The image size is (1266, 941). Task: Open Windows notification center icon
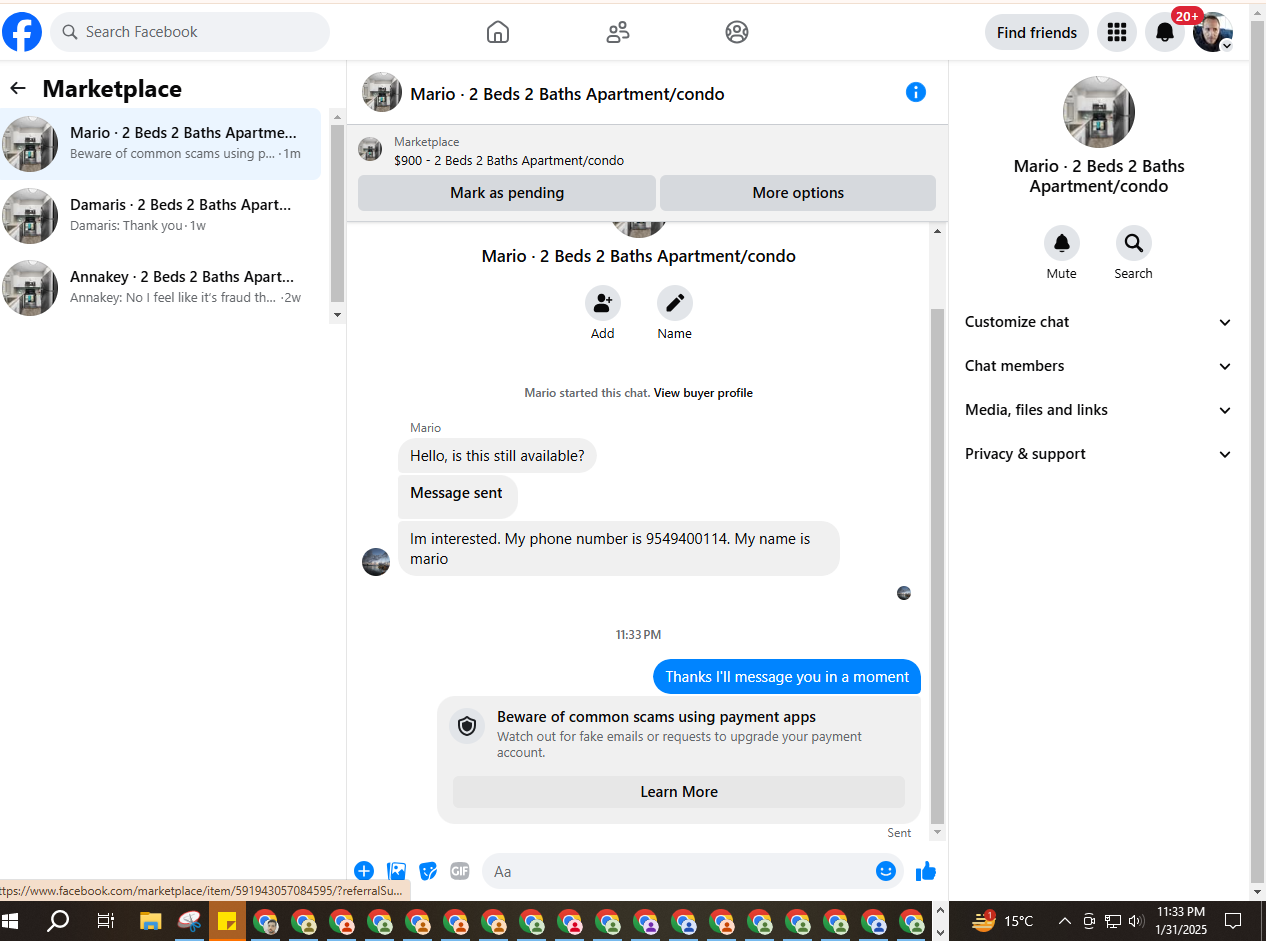click(x=1233, y=921)
